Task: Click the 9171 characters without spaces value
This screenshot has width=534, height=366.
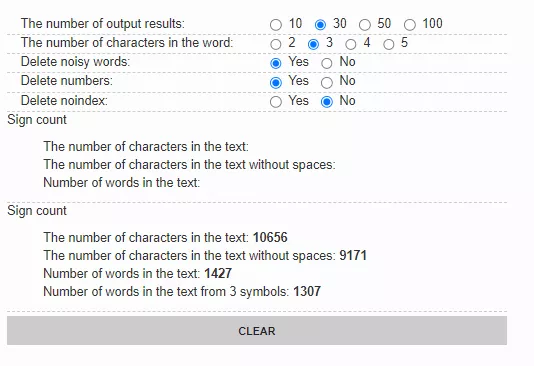Action: (353, 255)
